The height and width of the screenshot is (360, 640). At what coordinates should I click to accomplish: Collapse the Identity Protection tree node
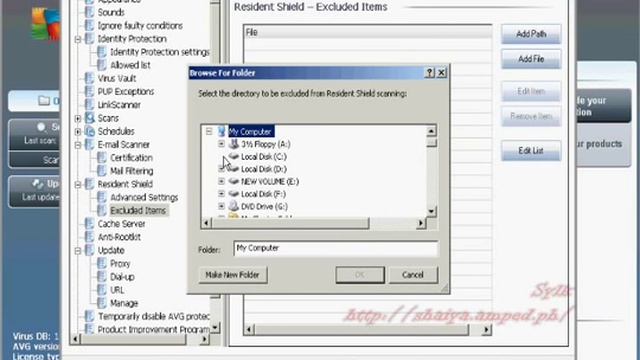(78, 39)
